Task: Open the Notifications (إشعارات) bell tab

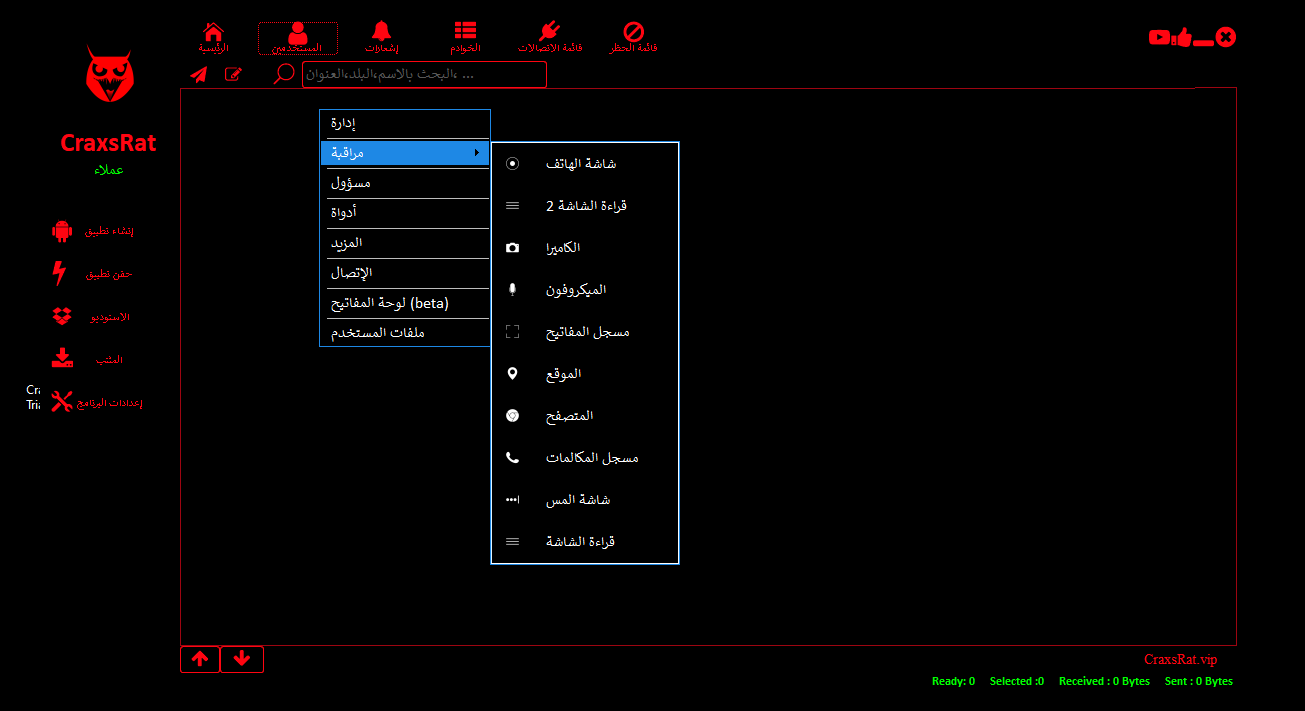Action: (x=381, y=37)
